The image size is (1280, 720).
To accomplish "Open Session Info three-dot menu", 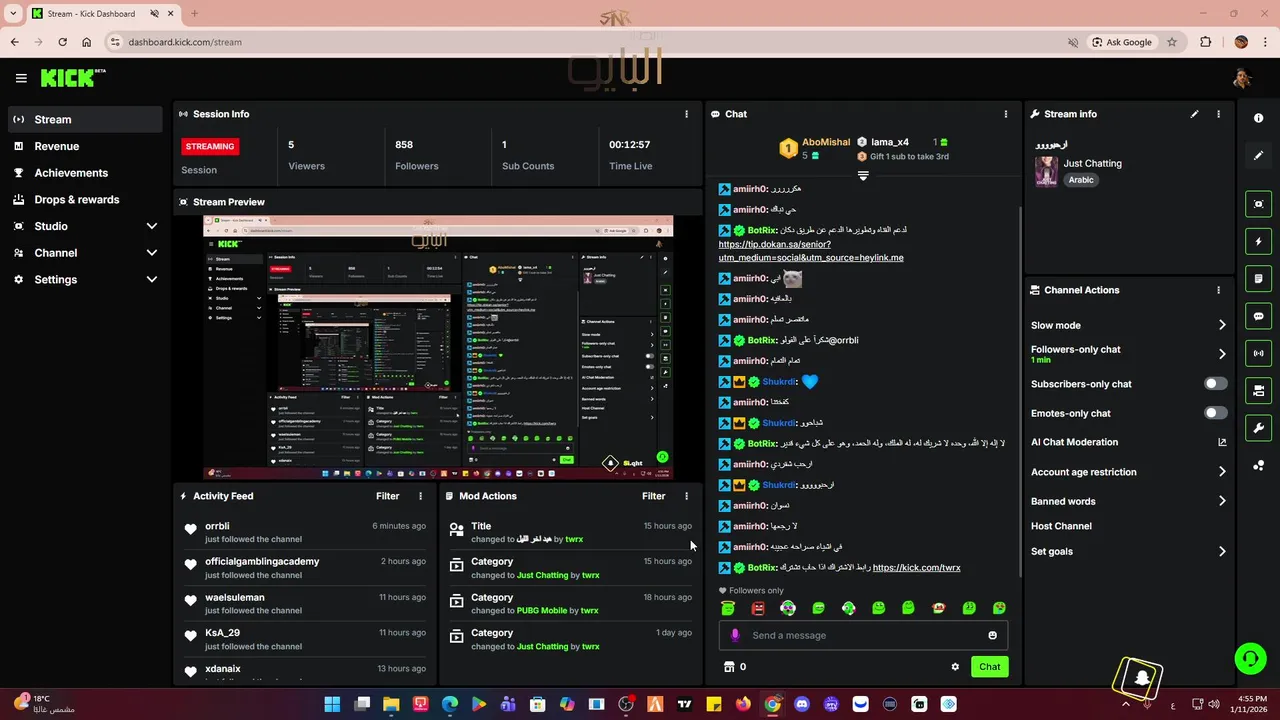I will [686, 114].
